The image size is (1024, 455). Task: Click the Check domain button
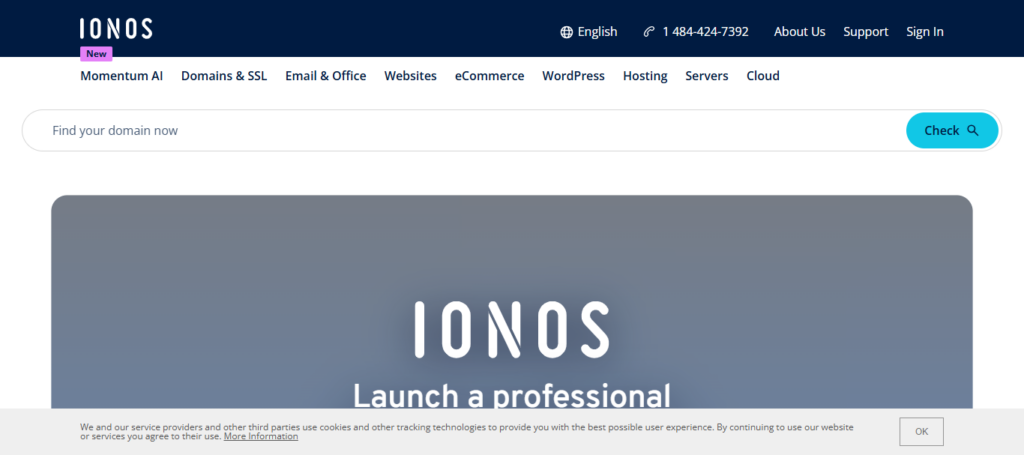click(x=952, y=131)
